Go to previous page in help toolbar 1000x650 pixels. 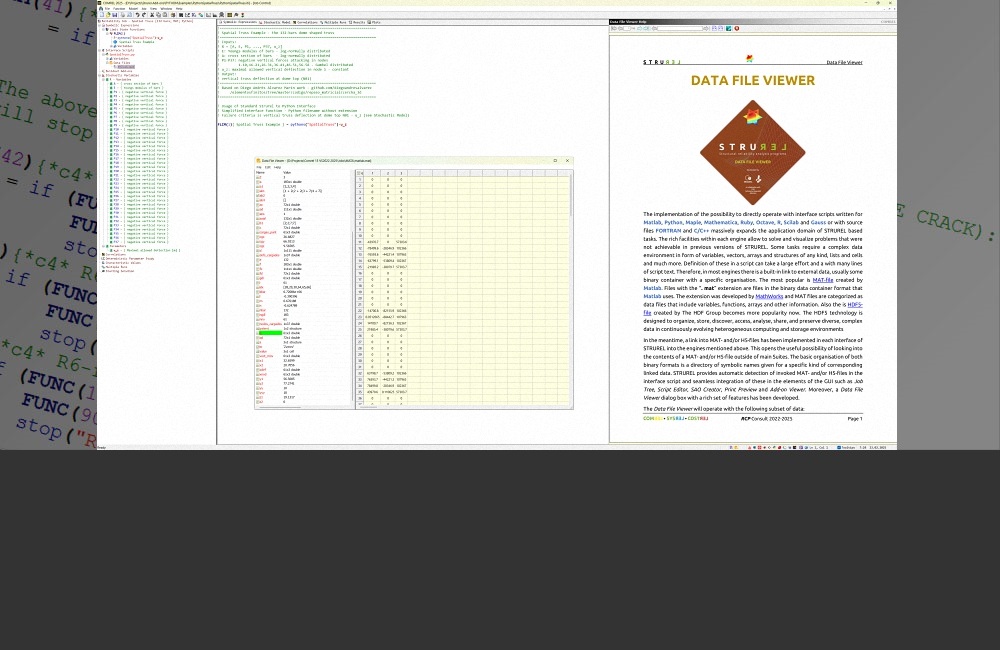pos(620,28)
